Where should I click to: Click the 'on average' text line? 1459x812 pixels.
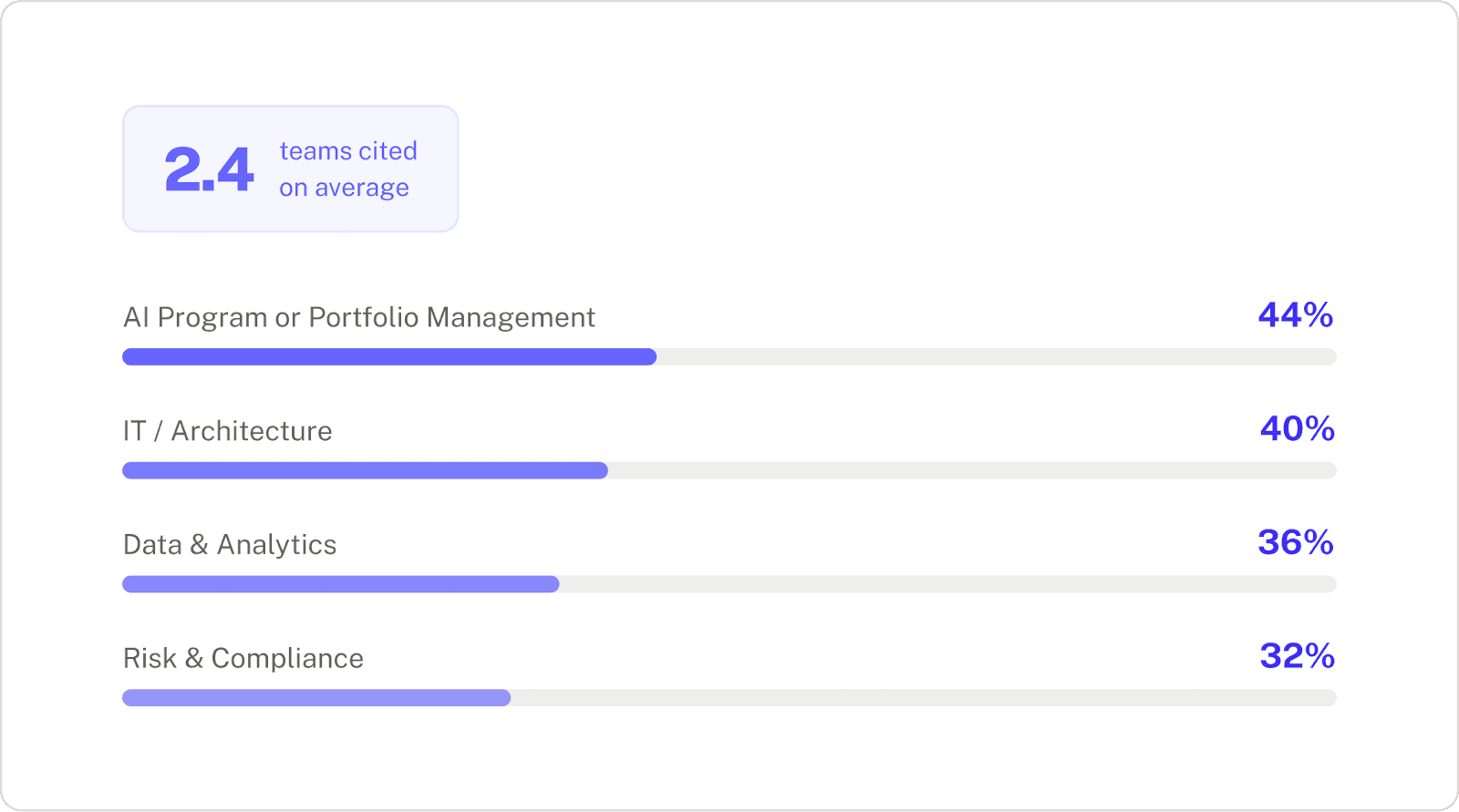[x=344, y=188]
